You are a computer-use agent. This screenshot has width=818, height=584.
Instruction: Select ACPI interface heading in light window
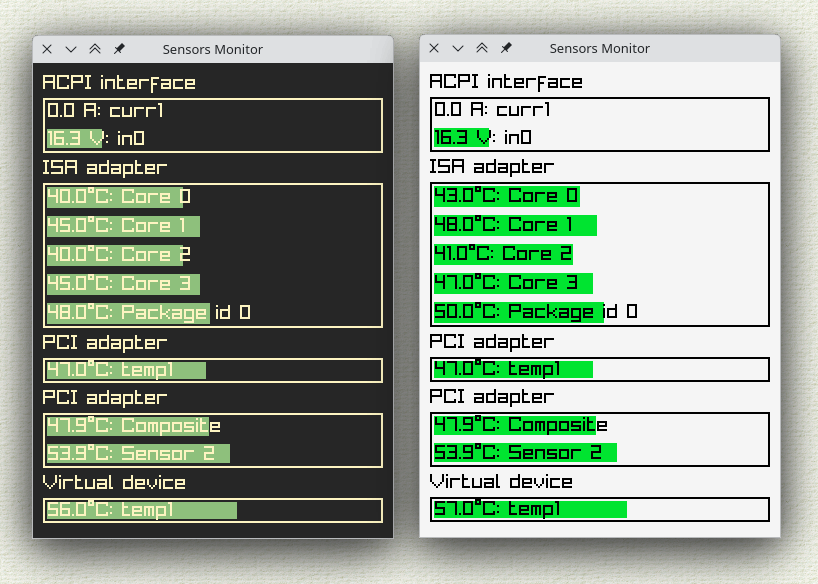click(x=506, y=82)
